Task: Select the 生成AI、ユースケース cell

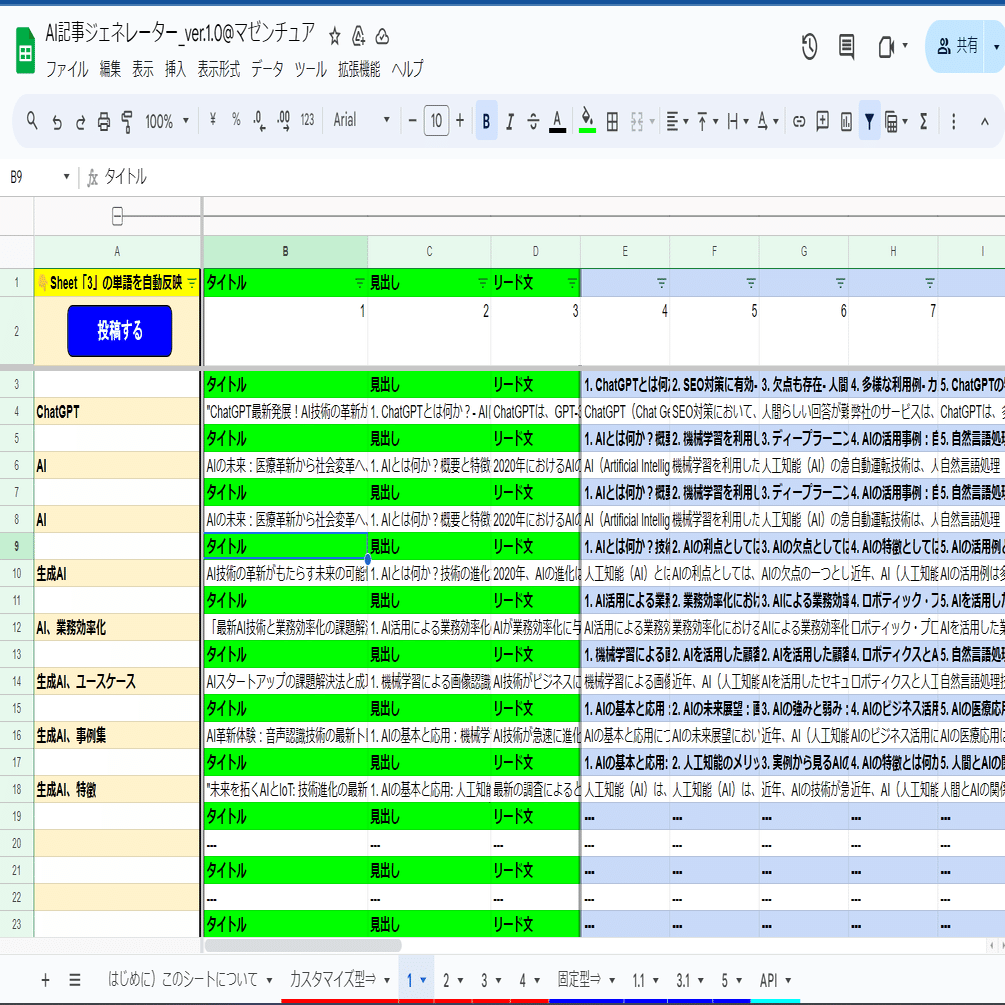Action: pos(117,681)
